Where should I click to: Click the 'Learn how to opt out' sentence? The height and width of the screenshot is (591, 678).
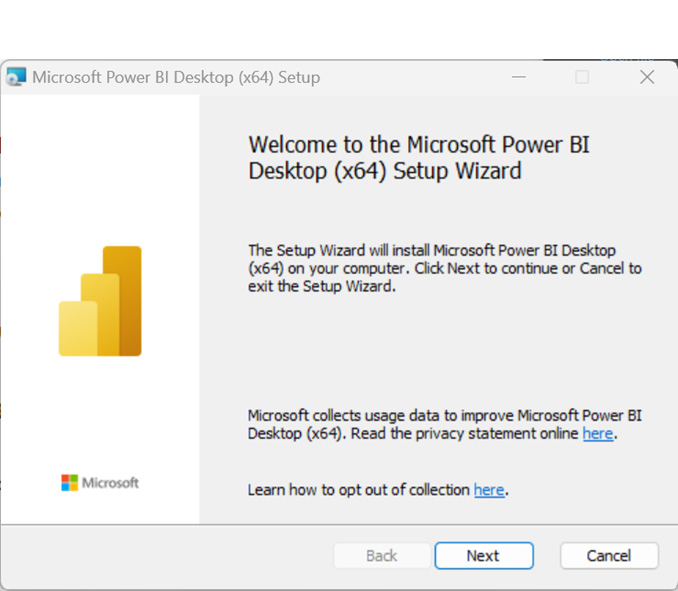click(x=378, y=490)
